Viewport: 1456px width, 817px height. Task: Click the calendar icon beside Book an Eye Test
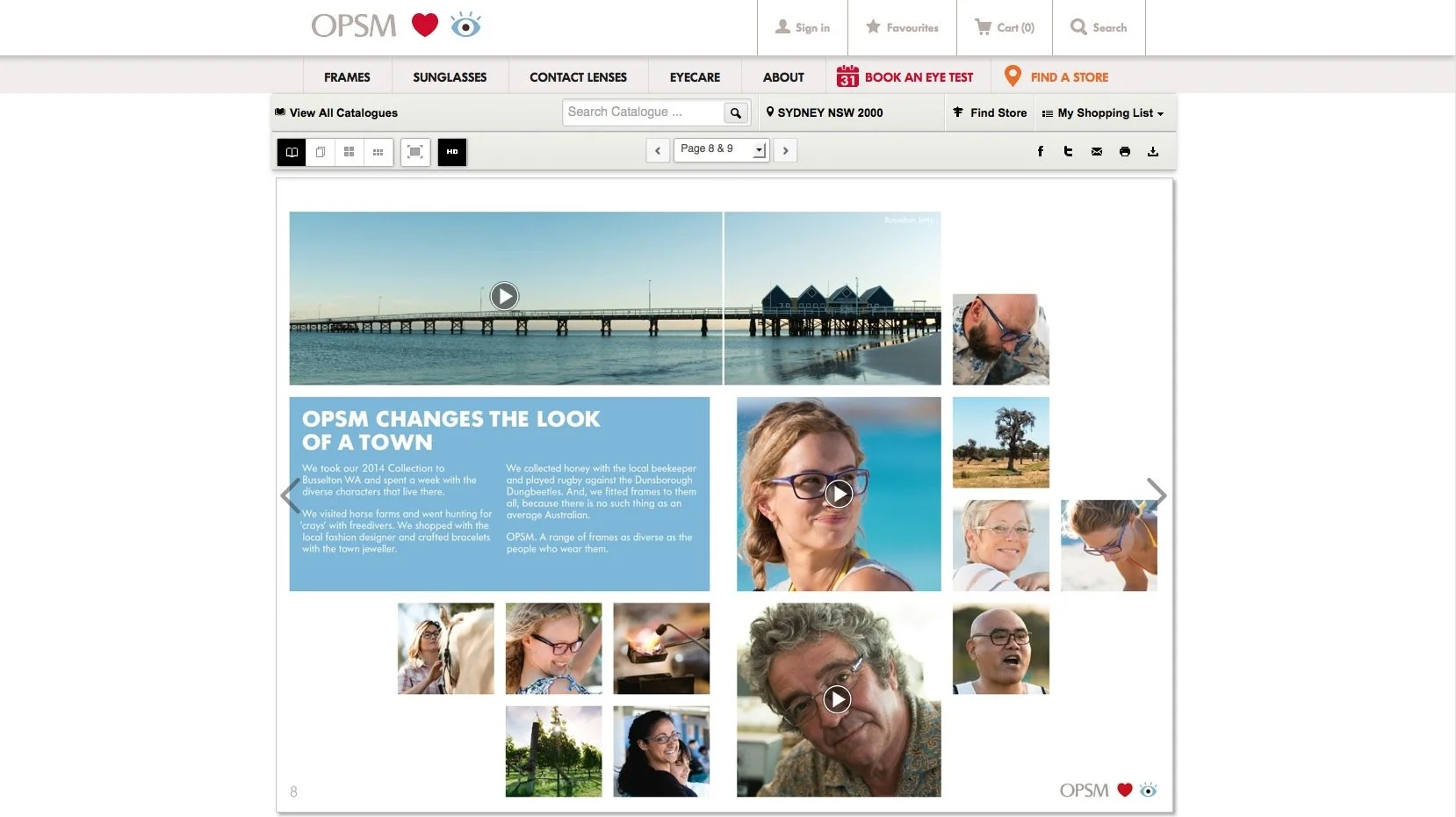[847, 76]
